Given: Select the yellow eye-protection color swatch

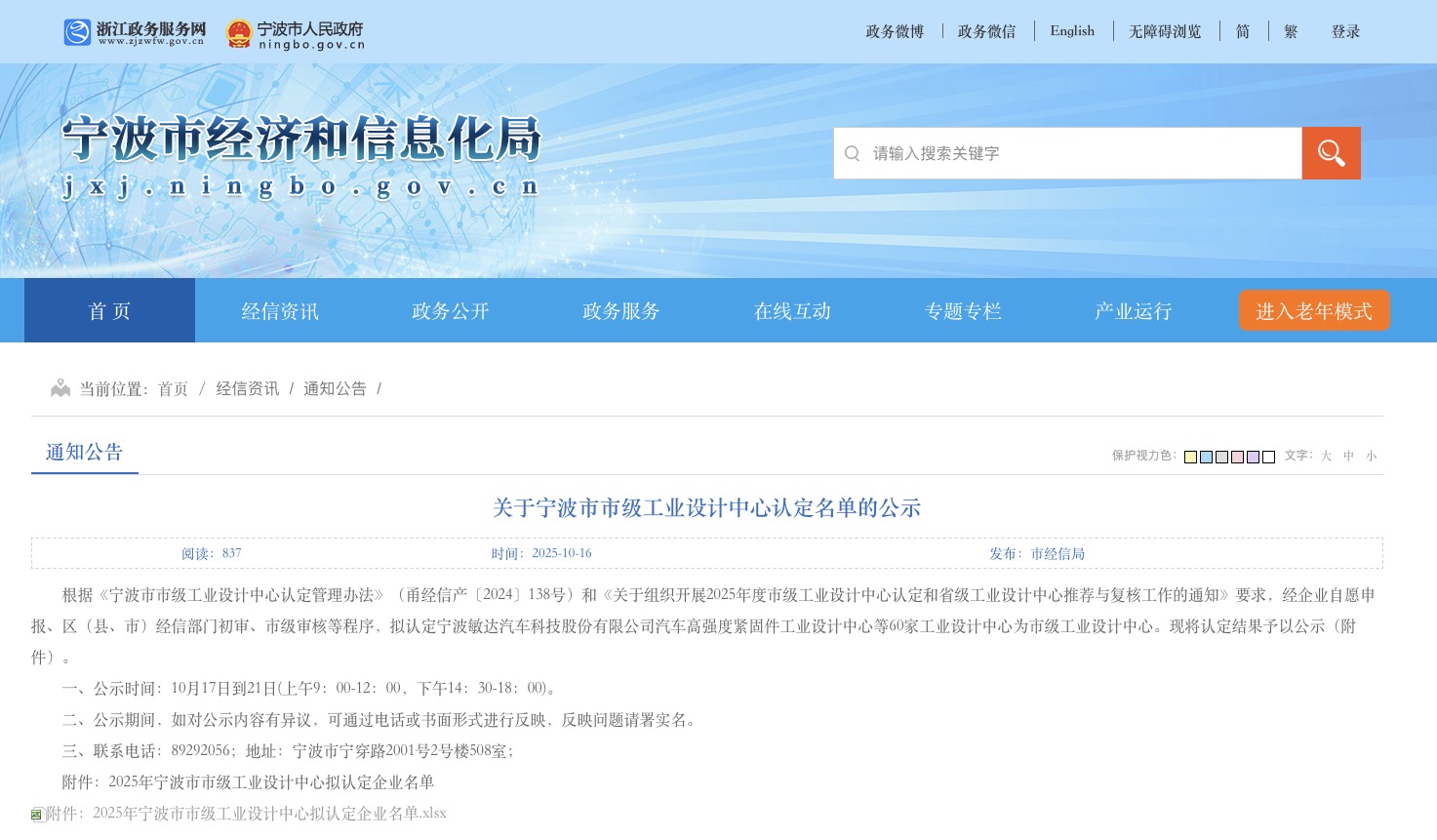Looking at the screenshot, I should [1189, 456].
